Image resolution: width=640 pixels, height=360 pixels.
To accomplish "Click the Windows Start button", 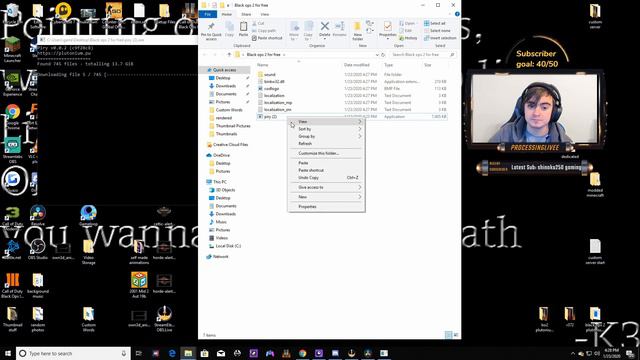I will (x=8, y=353).
